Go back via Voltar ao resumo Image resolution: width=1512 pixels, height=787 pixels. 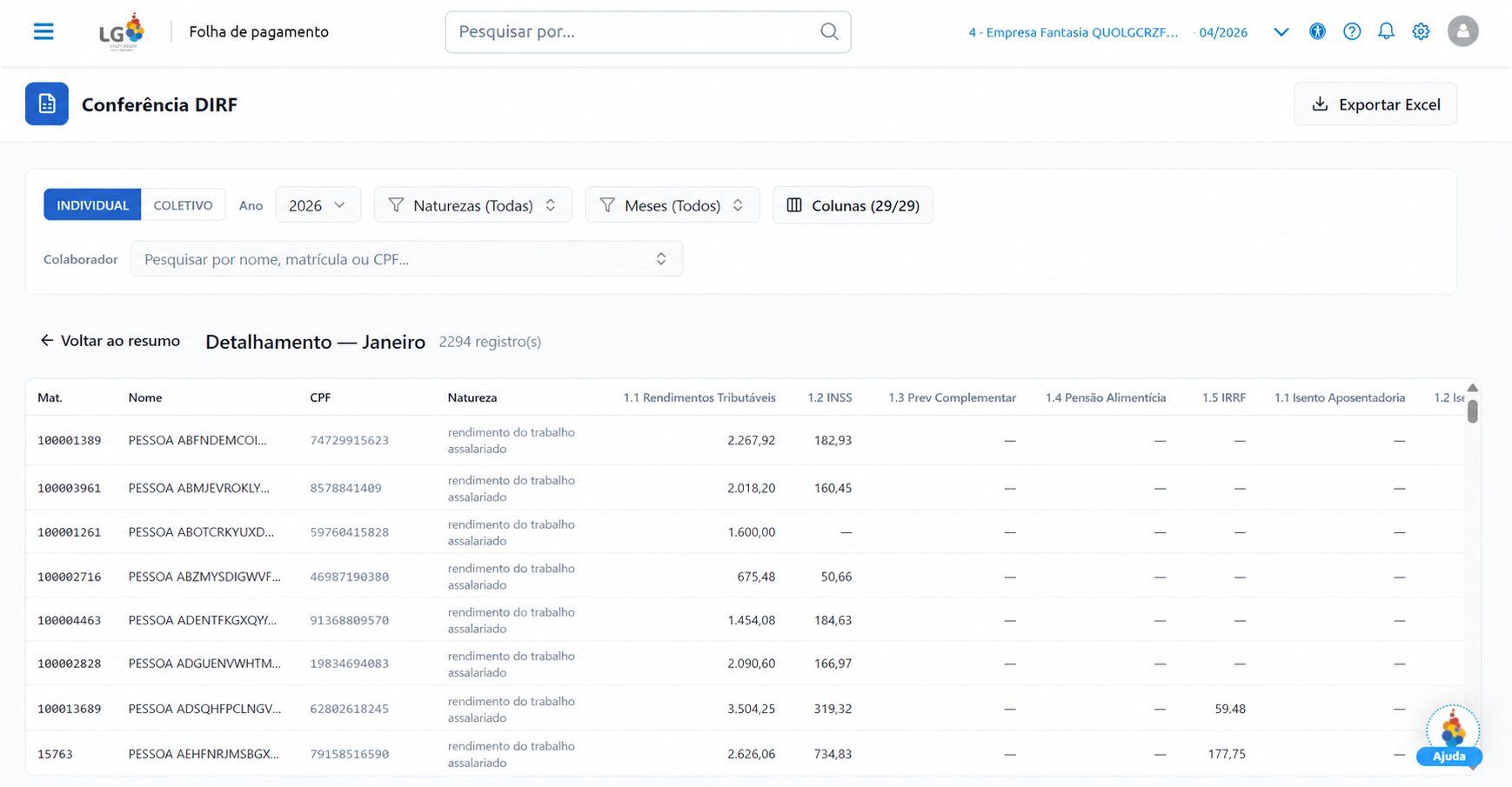(110, 341)
